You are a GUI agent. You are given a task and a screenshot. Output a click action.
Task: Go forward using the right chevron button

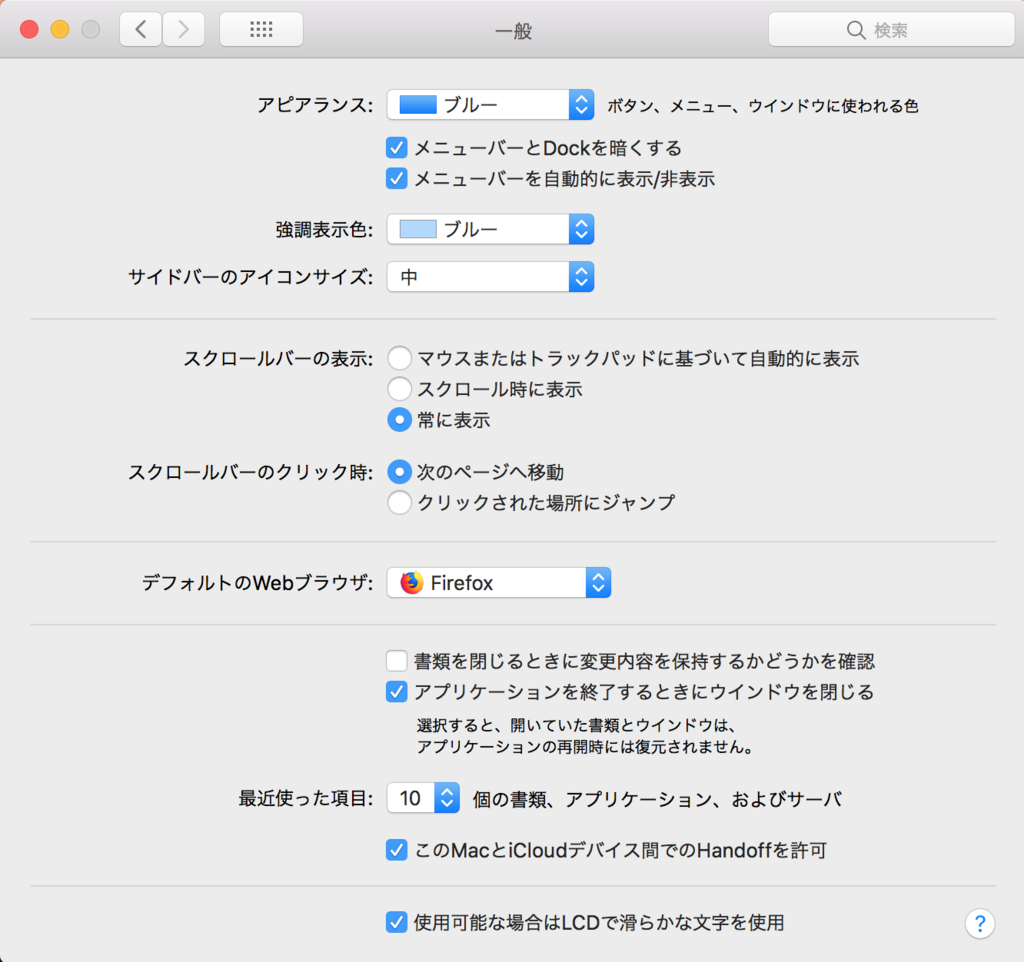pyautogui.click(x=184, y=29)
